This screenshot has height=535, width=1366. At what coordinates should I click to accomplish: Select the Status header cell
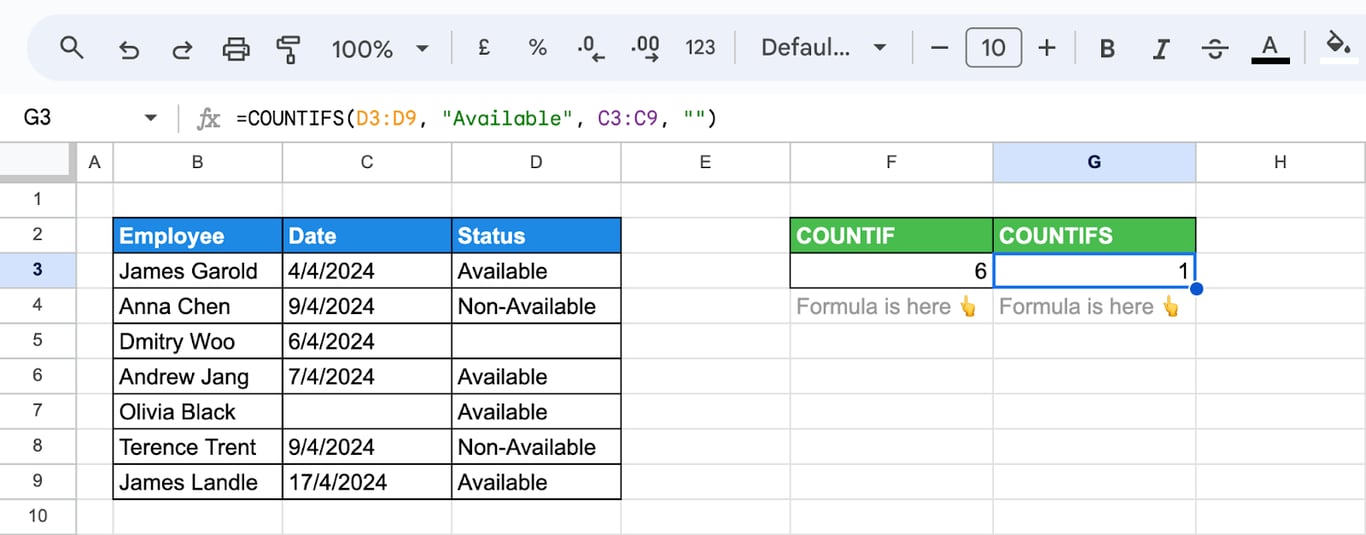tap(536, 236)
